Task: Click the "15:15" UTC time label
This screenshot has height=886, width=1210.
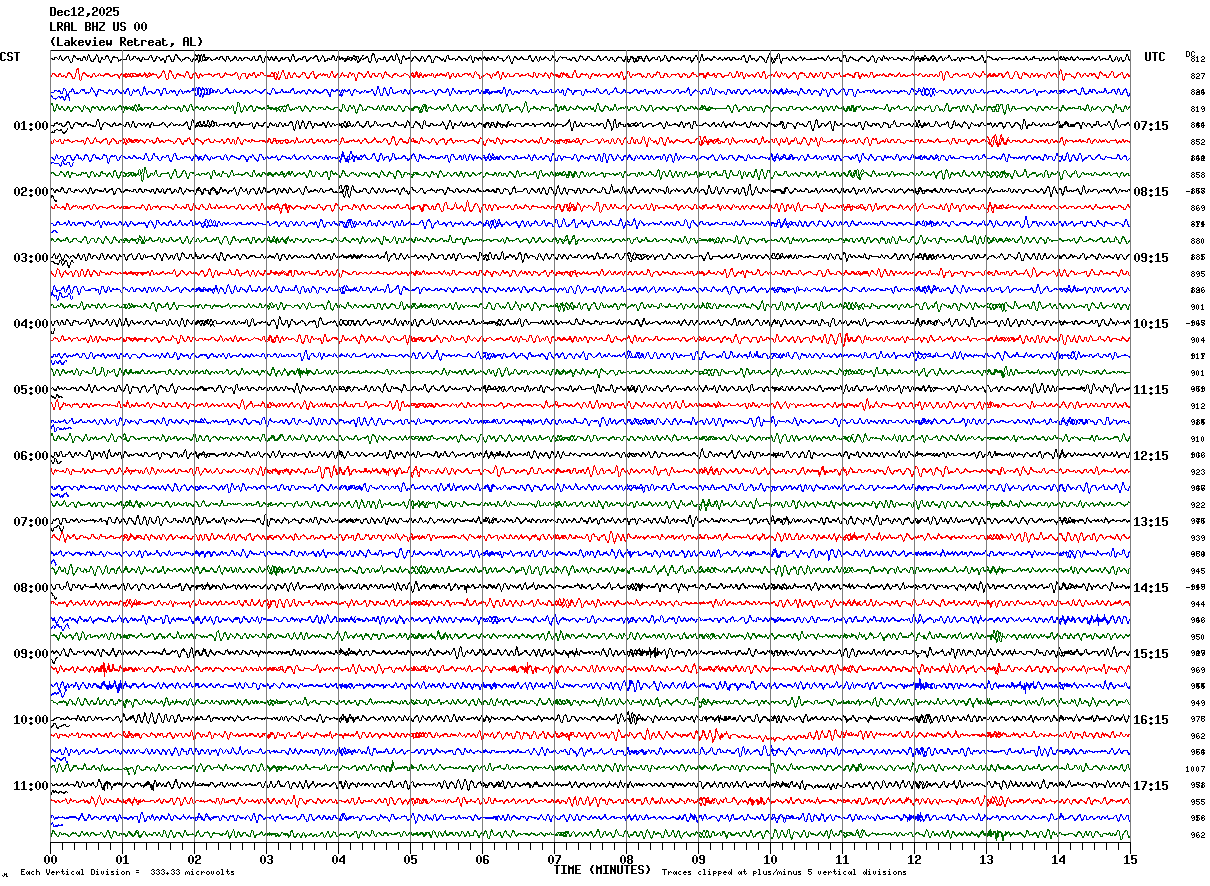Action: (x=1151, y=654)
